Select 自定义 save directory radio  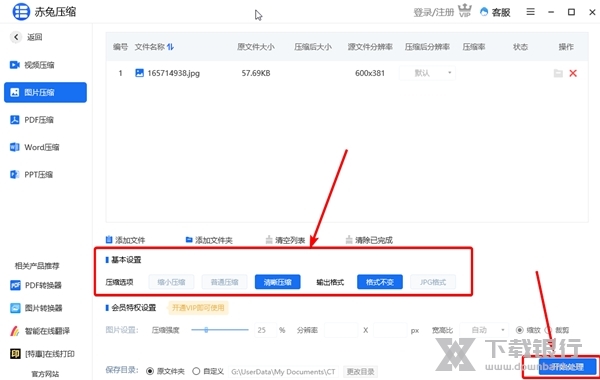point(196,371)
